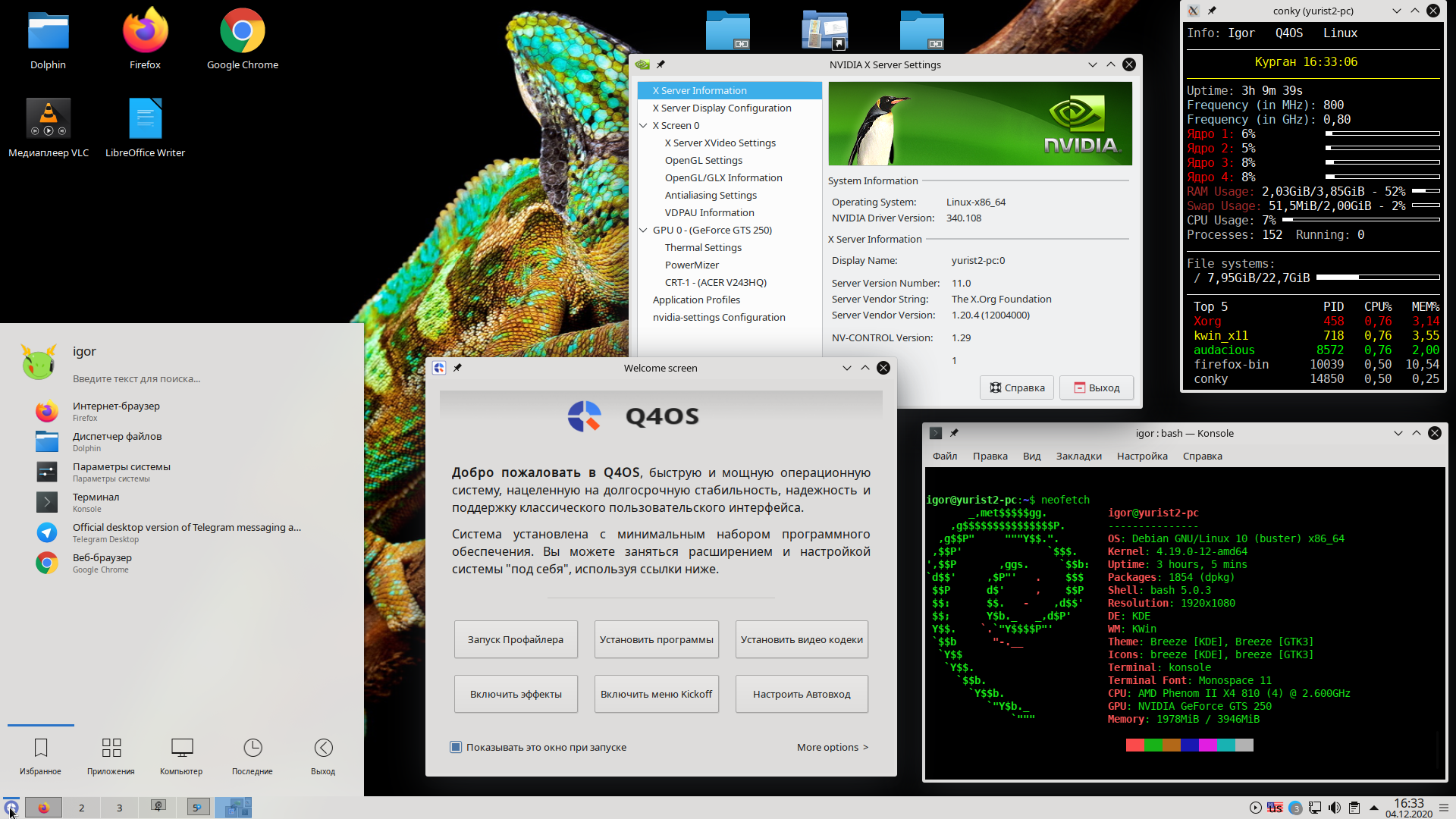The width and height of the screenshot is (1456, 819).
Task: Launch Telegram Desktop from start menu
Action: pos(182,532)
